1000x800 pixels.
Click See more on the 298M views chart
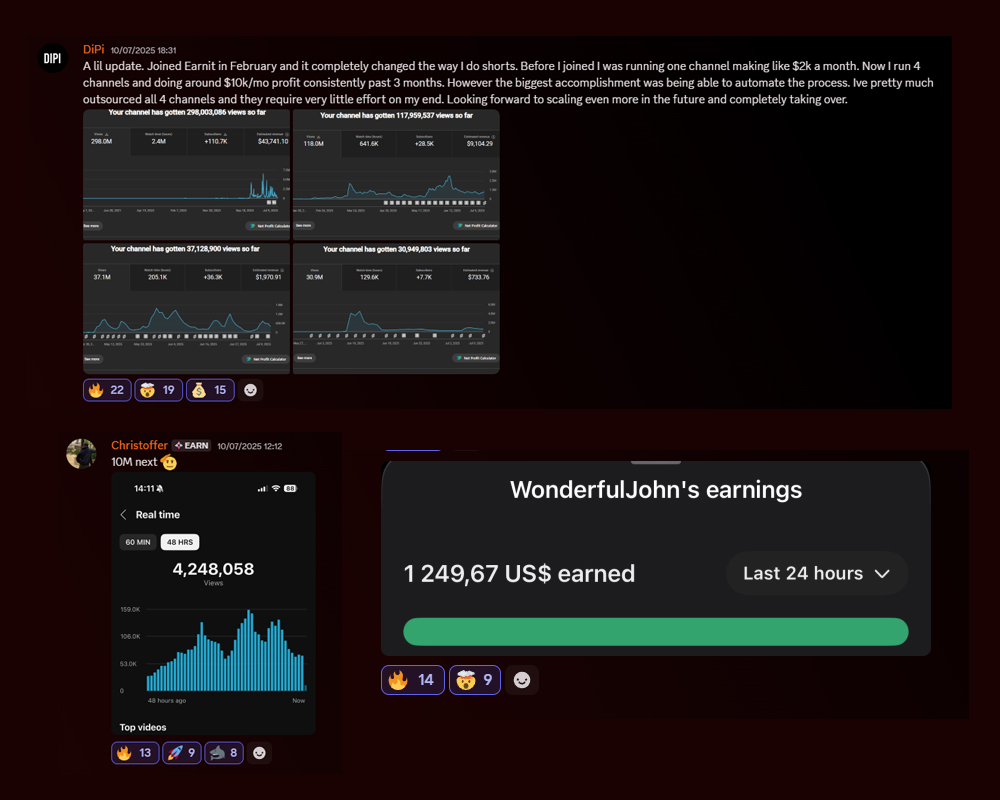pyautogui.click(x=92, y=227)
